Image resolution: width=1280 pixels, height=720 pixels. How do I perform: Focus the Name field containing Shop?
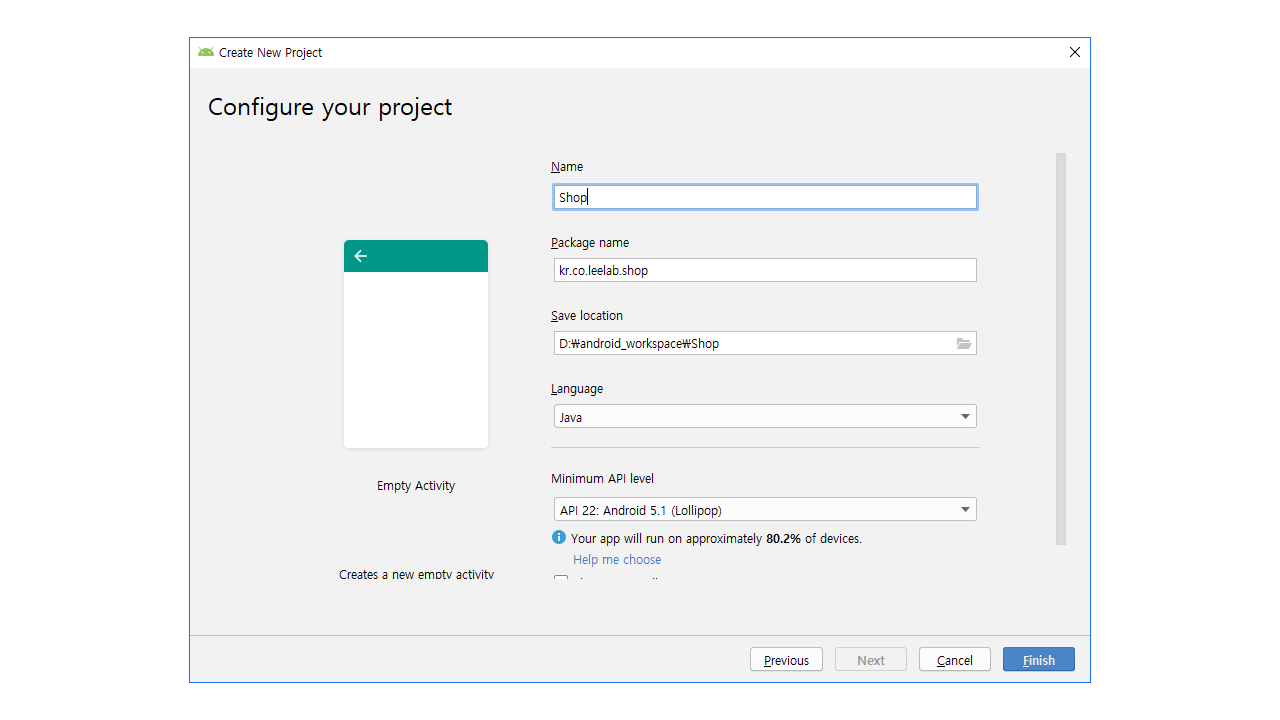pyautogui.click(x=765, y=198)
